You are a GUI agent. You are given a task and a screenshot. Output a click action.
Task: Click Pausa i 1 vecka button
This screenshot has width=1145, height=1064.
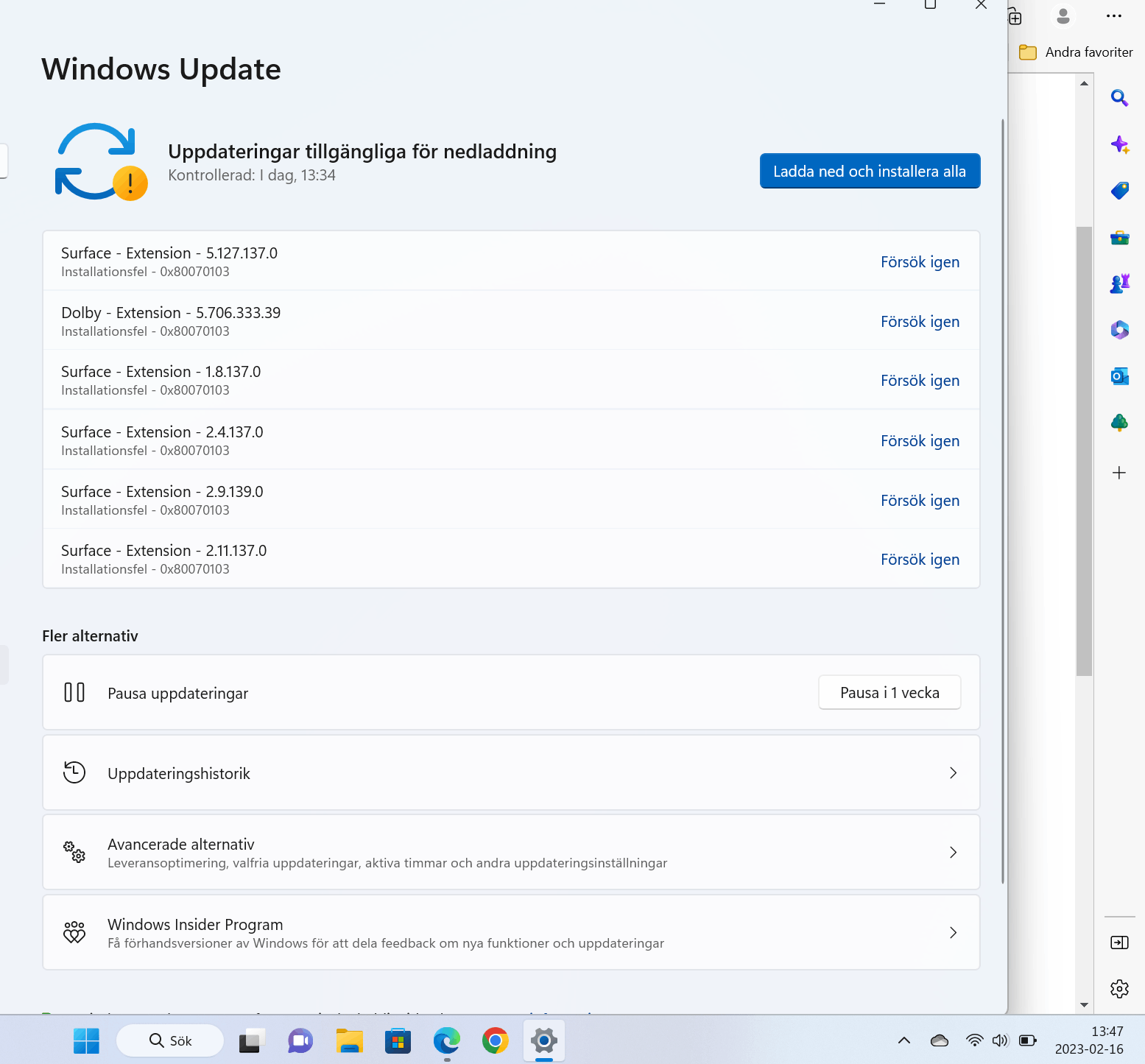(889, 692)
